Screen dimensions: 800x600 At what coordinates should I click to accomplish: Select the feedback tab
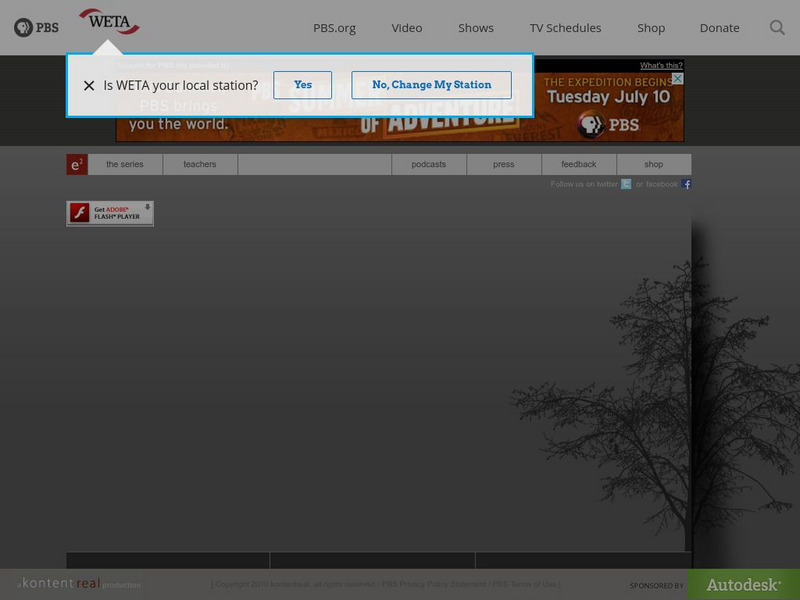579,164
